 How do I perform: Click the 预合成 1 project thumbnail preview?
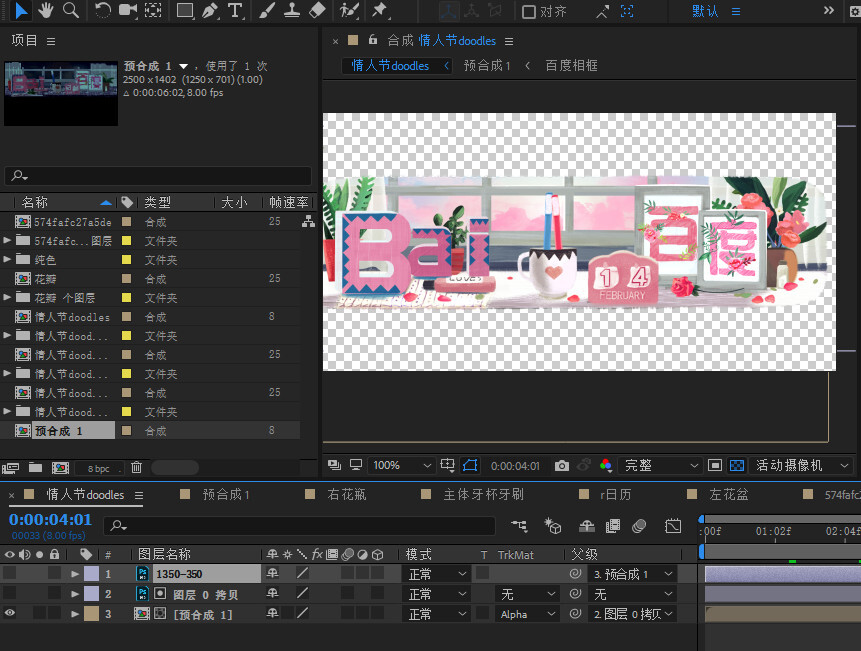61,93
